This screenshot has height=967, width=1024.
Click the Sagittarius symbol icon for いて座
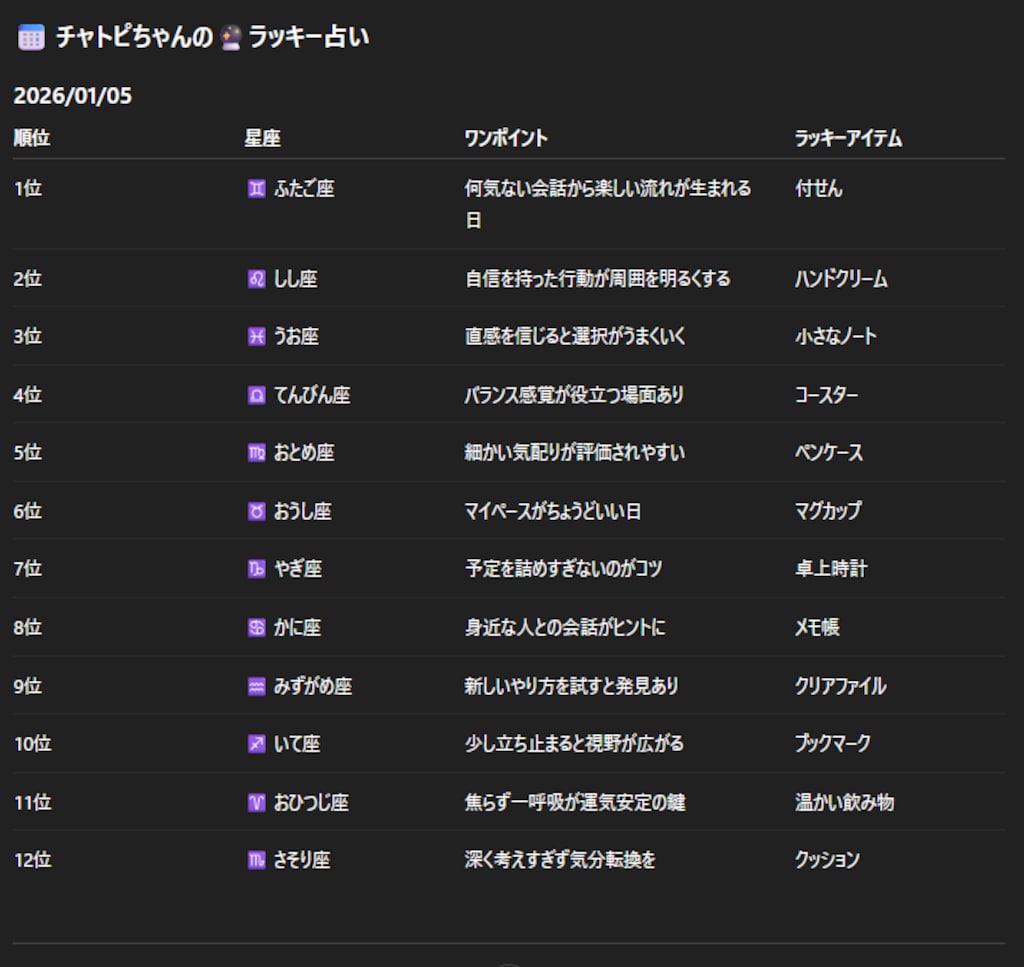click(x=257, y=744)
